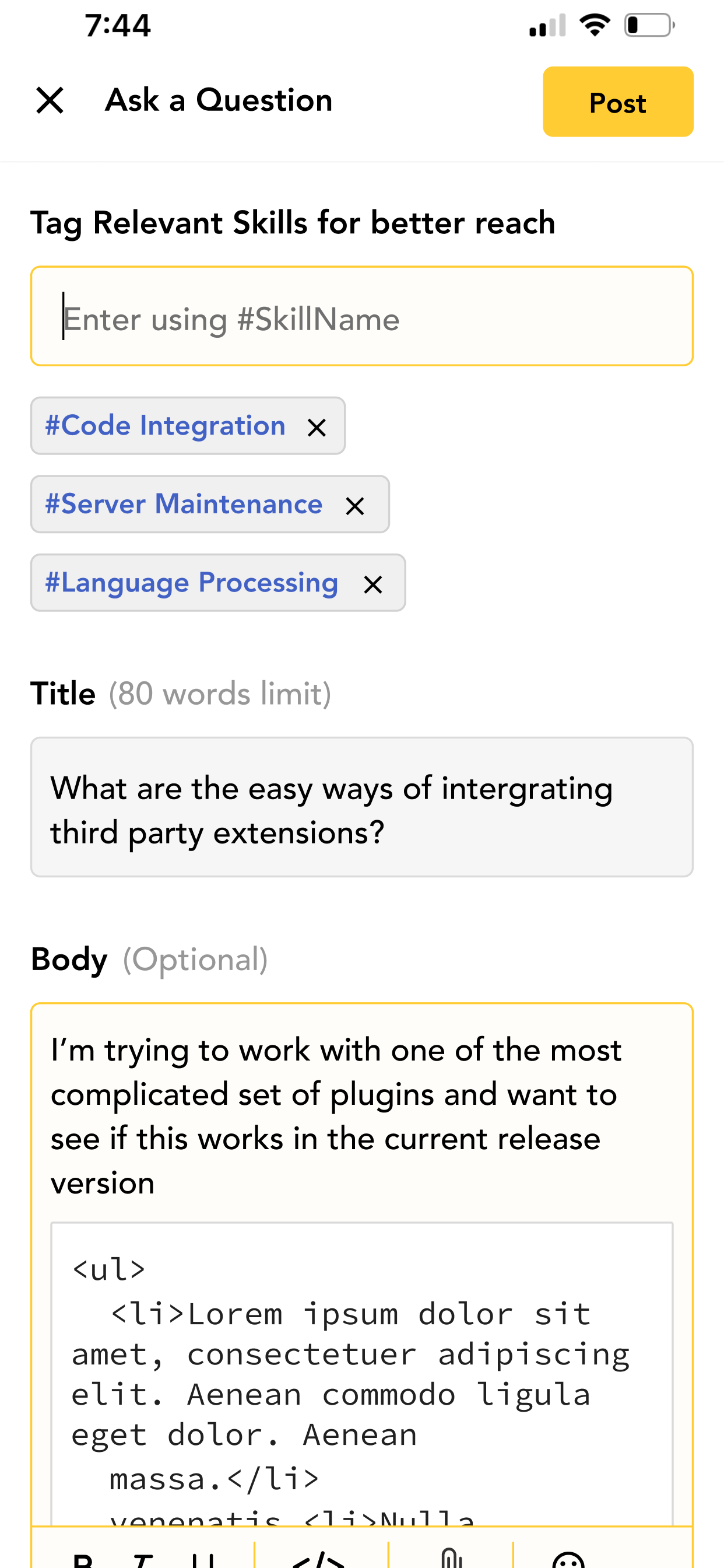Click inside the code snippet block

[x=362, y=1375]
